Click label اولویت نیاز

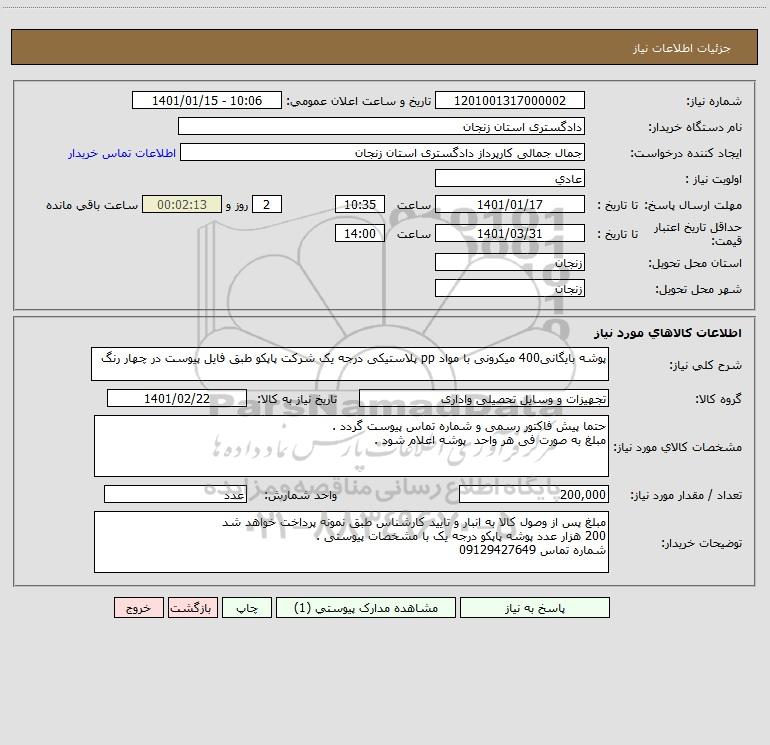713,180
